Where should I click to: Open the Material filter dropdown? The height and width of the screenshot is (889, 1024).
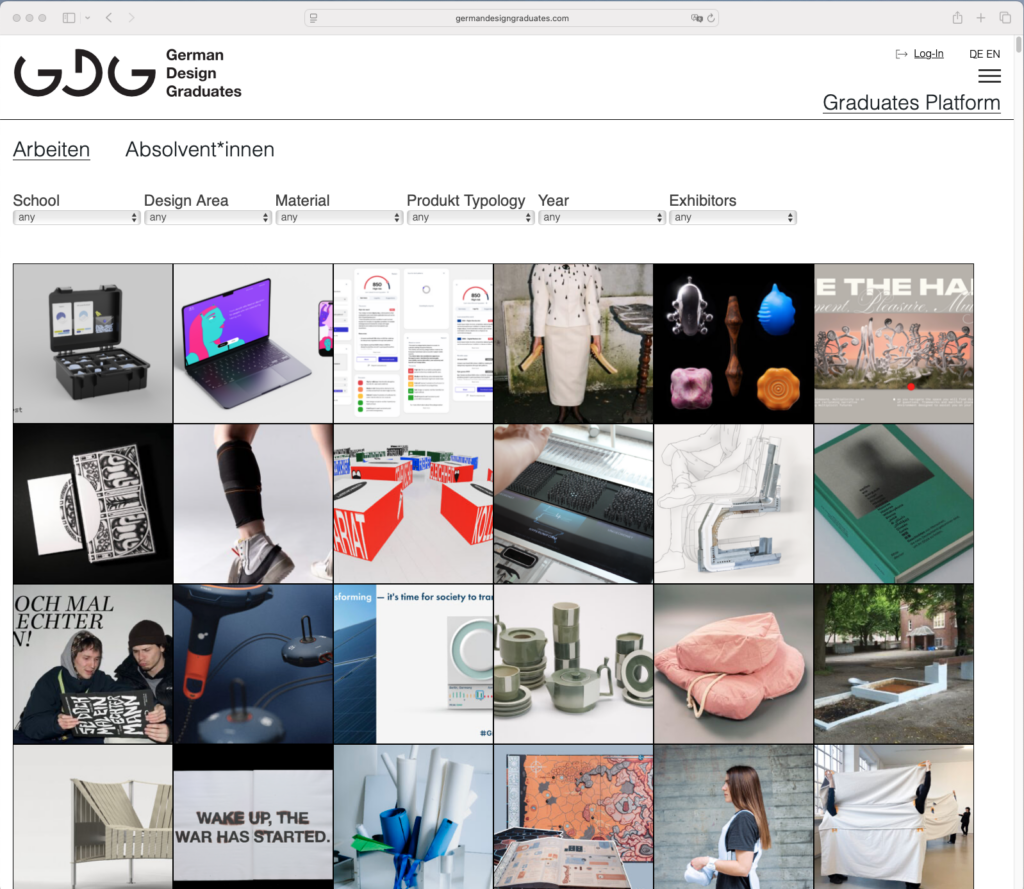pos(339,217)
